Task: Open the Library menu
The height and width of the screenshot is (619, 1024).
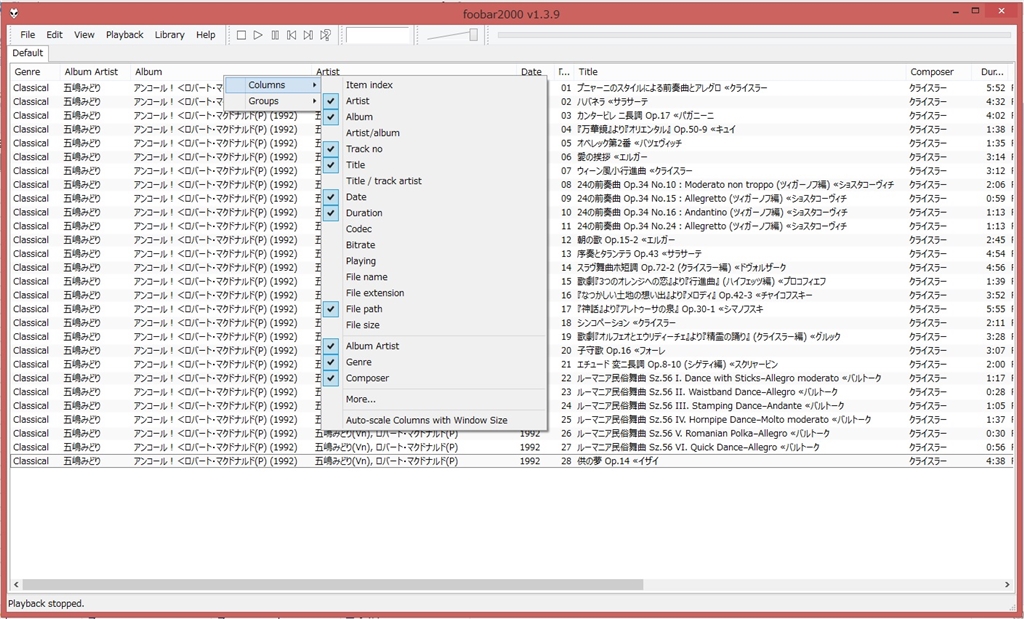Action: click(169, 35)
